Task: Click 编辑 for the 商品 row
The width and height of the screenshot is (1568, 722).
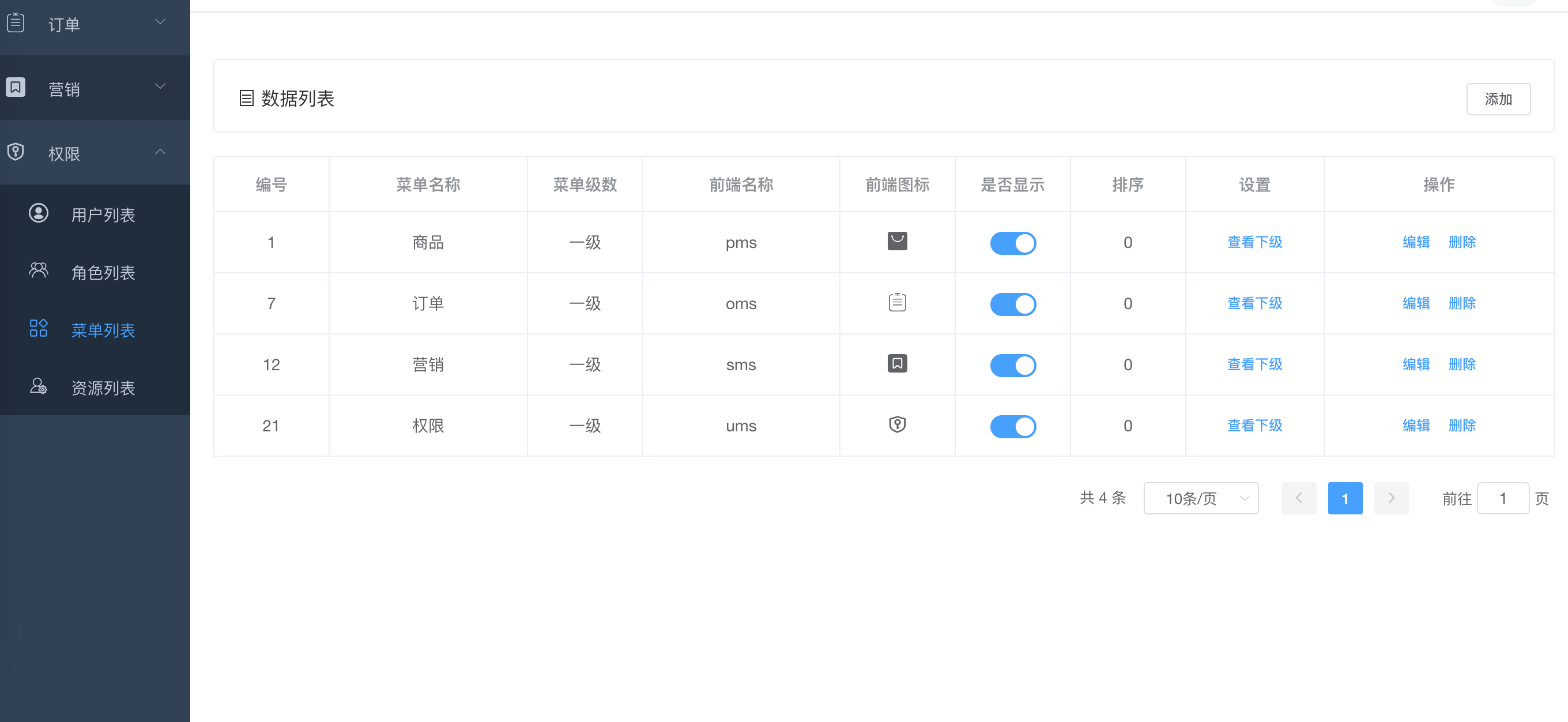Action: [1416, 242]
